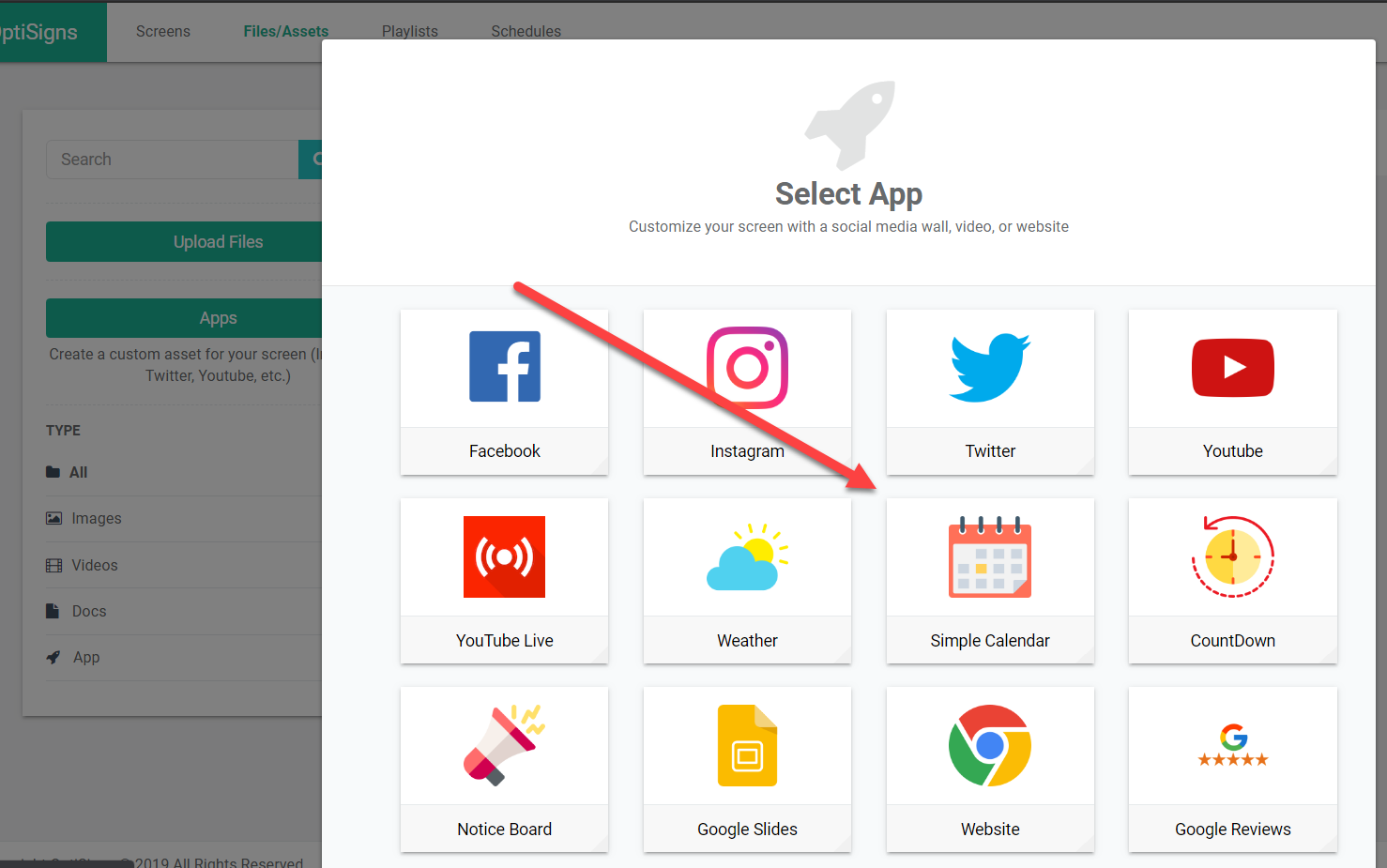1387x868 pixels.
Task: Go to the Playlists tab
Action: [x=410, y=30]
